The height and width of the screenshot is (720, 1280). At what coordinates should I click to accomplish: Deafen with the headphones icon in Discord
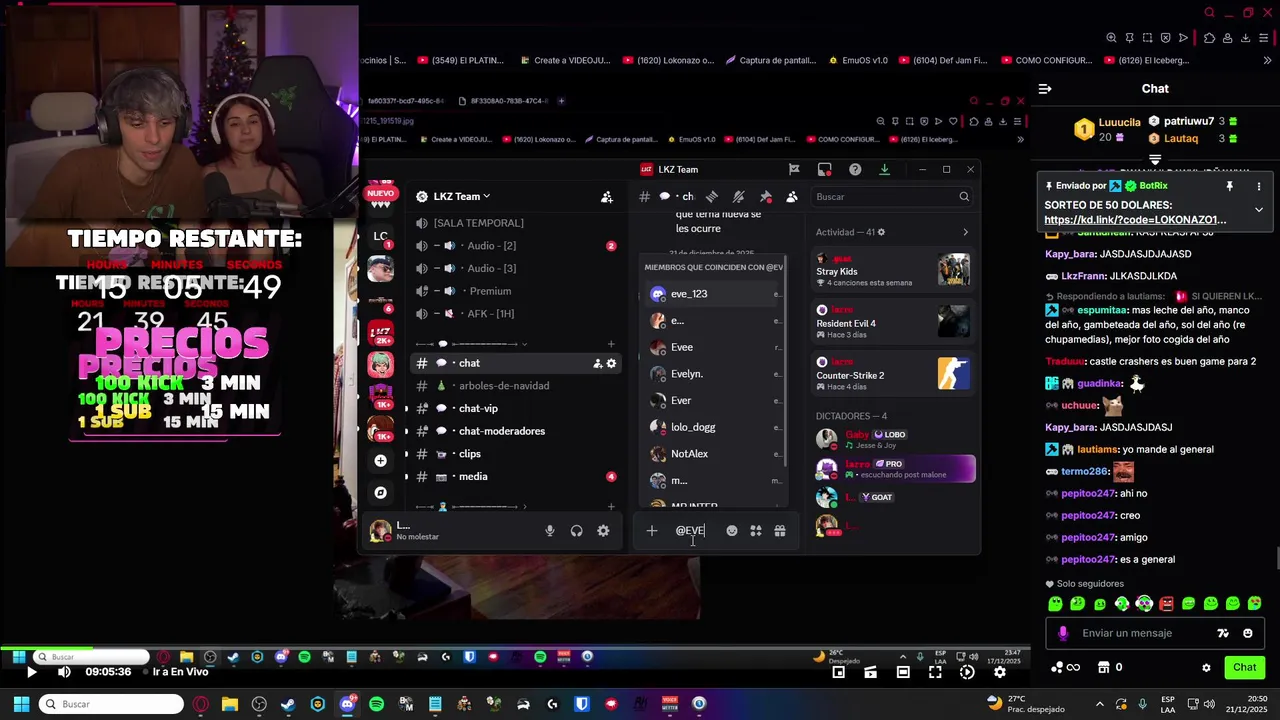(x=576, y=531)
